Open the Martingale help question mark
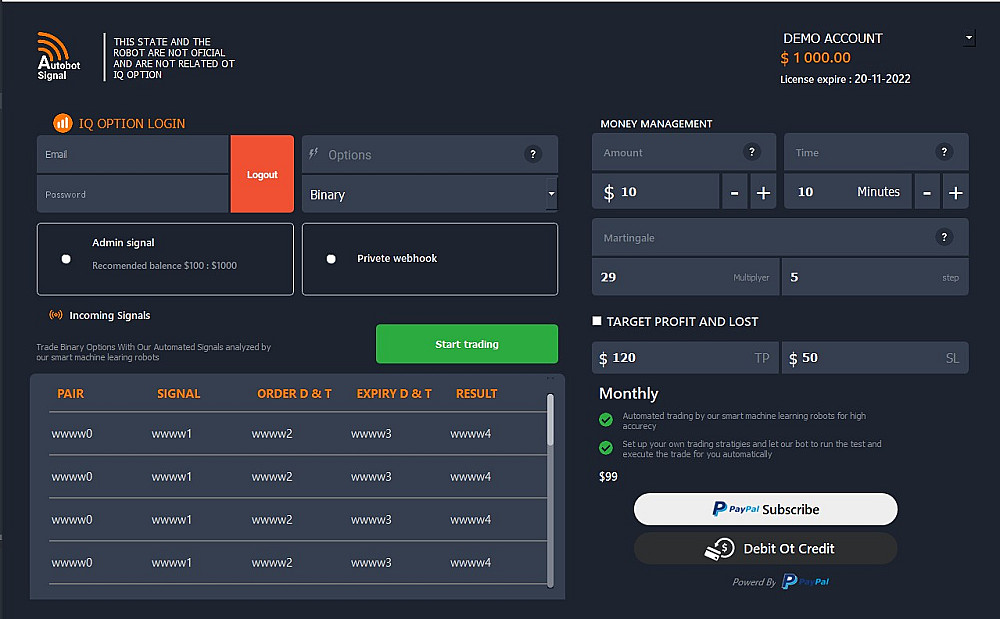This screenshot has height=619, width=1000. 945,237
